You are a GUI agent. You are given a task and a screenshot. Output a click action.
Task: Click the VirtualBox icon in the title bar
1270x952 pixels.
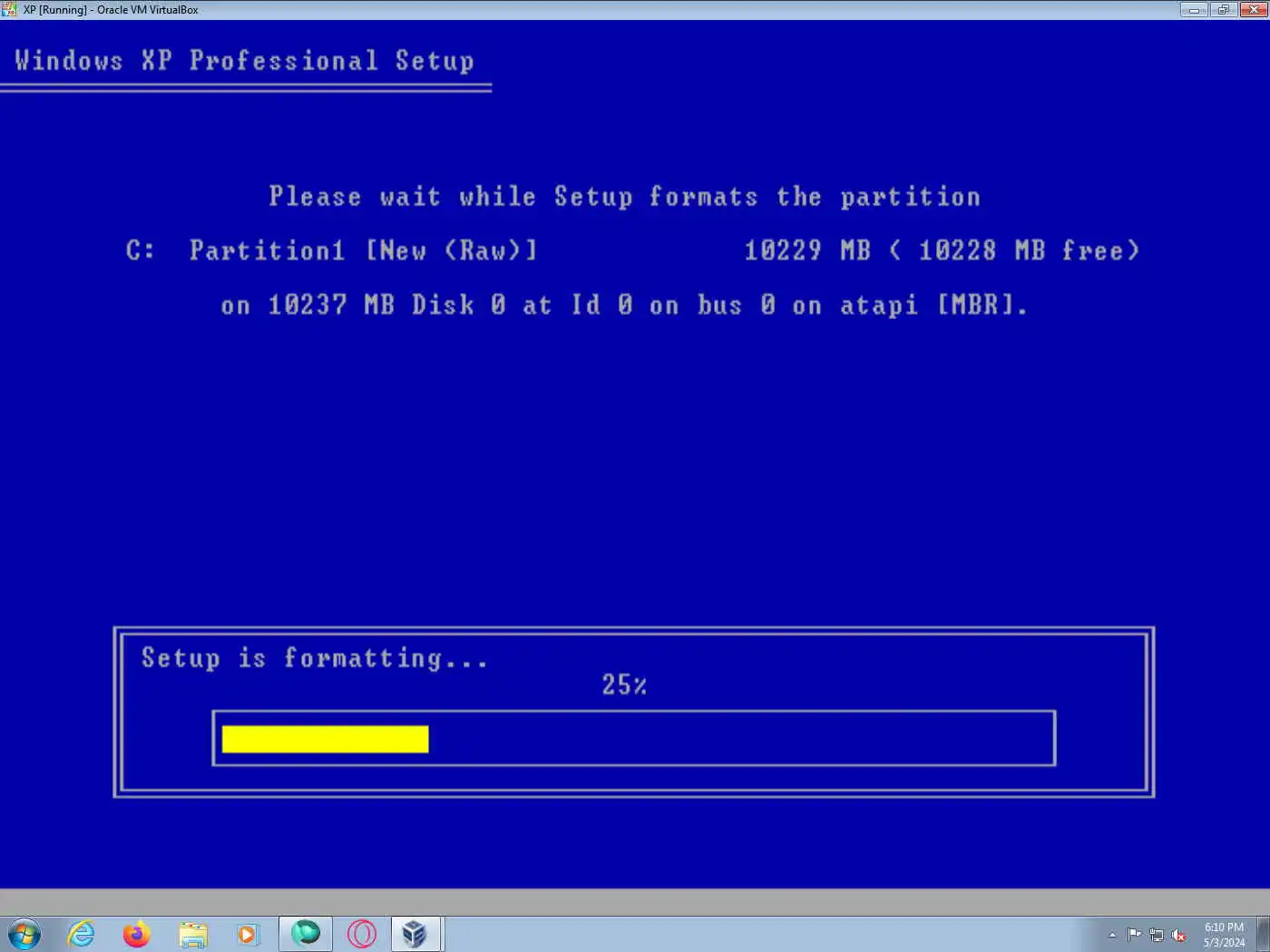click(x=9, y=9)
